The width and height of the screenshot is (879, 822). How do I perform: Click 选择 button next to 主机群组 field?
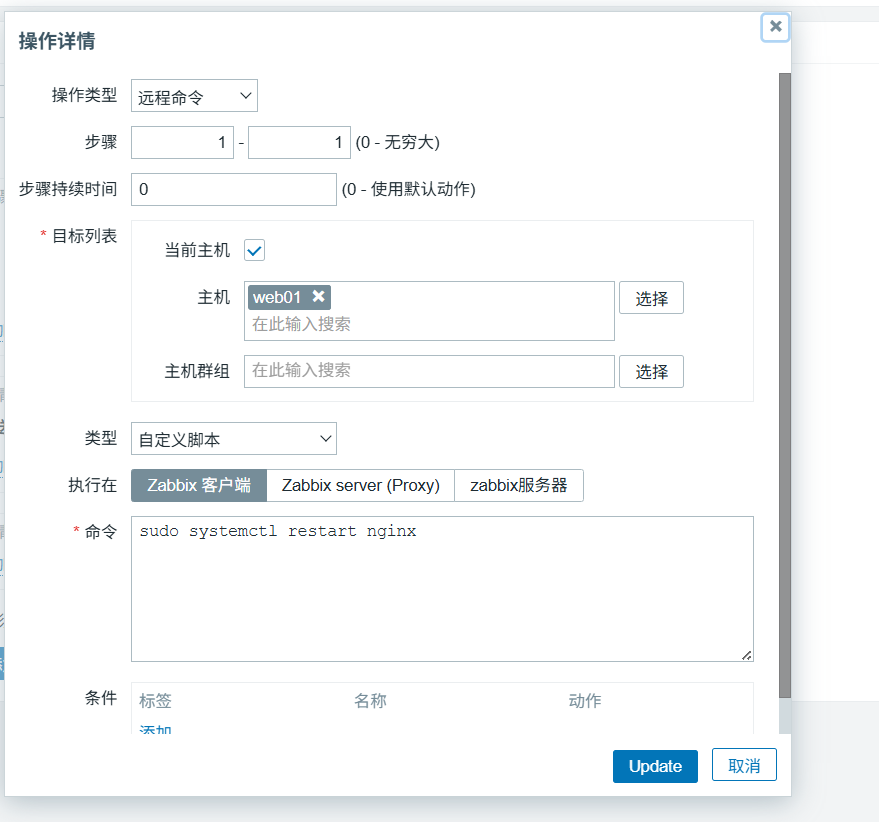(x=651, y=371)
